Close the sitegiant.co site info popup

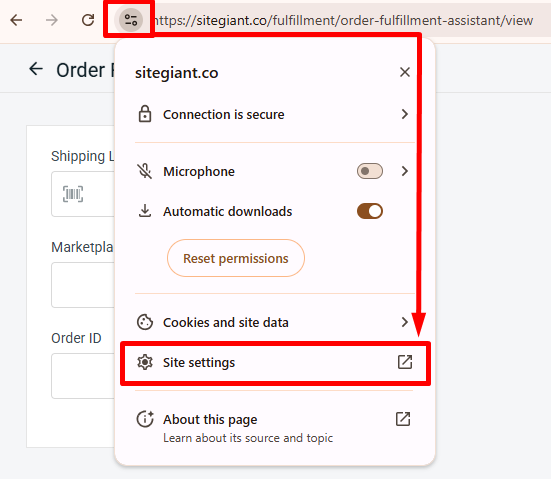(405, 72)
